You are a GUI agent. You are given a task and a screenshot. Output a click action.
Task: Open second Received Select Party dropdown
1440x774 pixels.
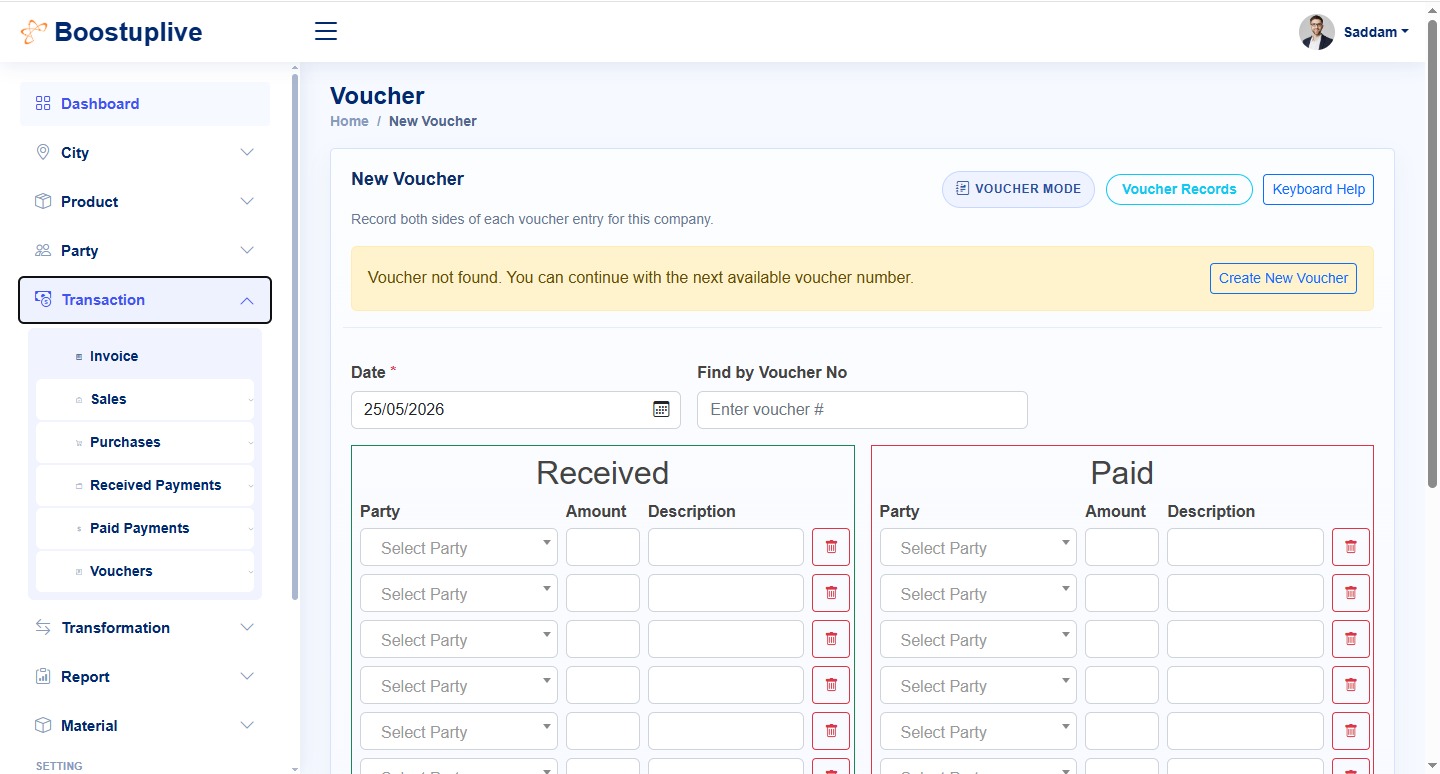pos(459,593)
